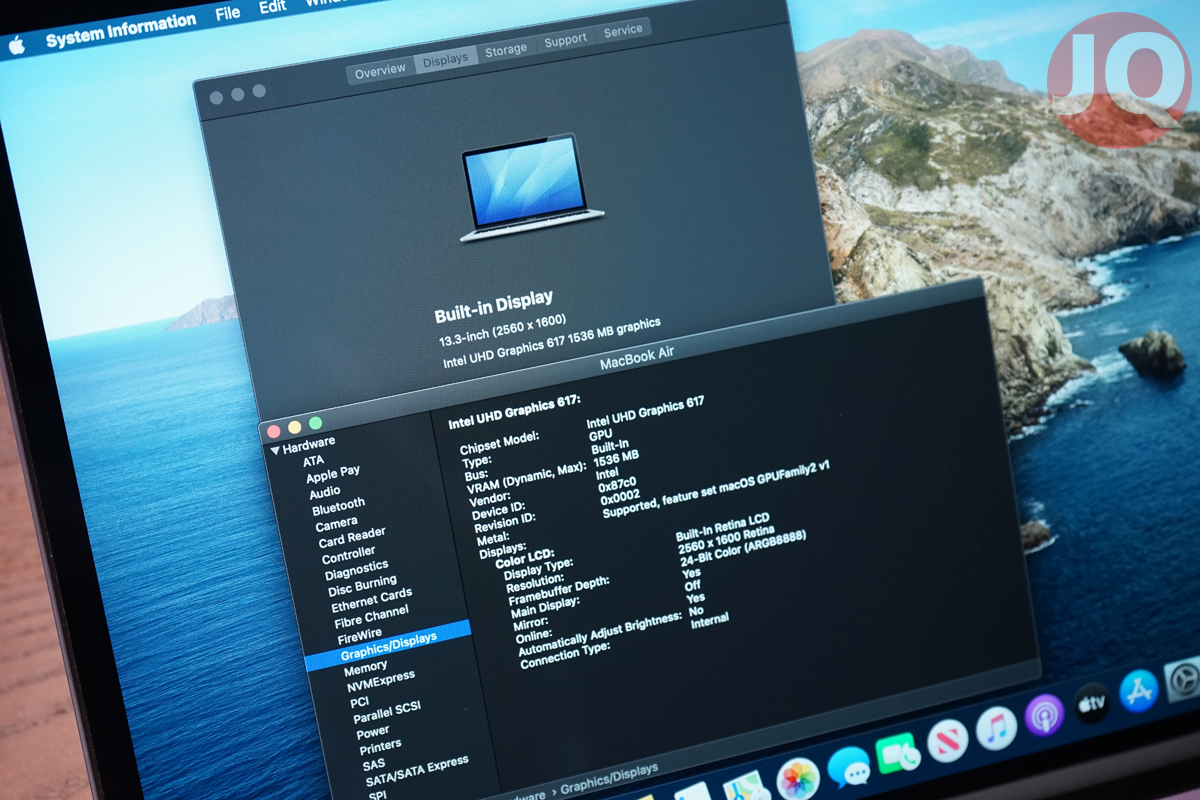The width and height of the screenshot is (1200, 800).
Task: Select Disc Burning in the sidebar
Action: click(x=362, y=584)
